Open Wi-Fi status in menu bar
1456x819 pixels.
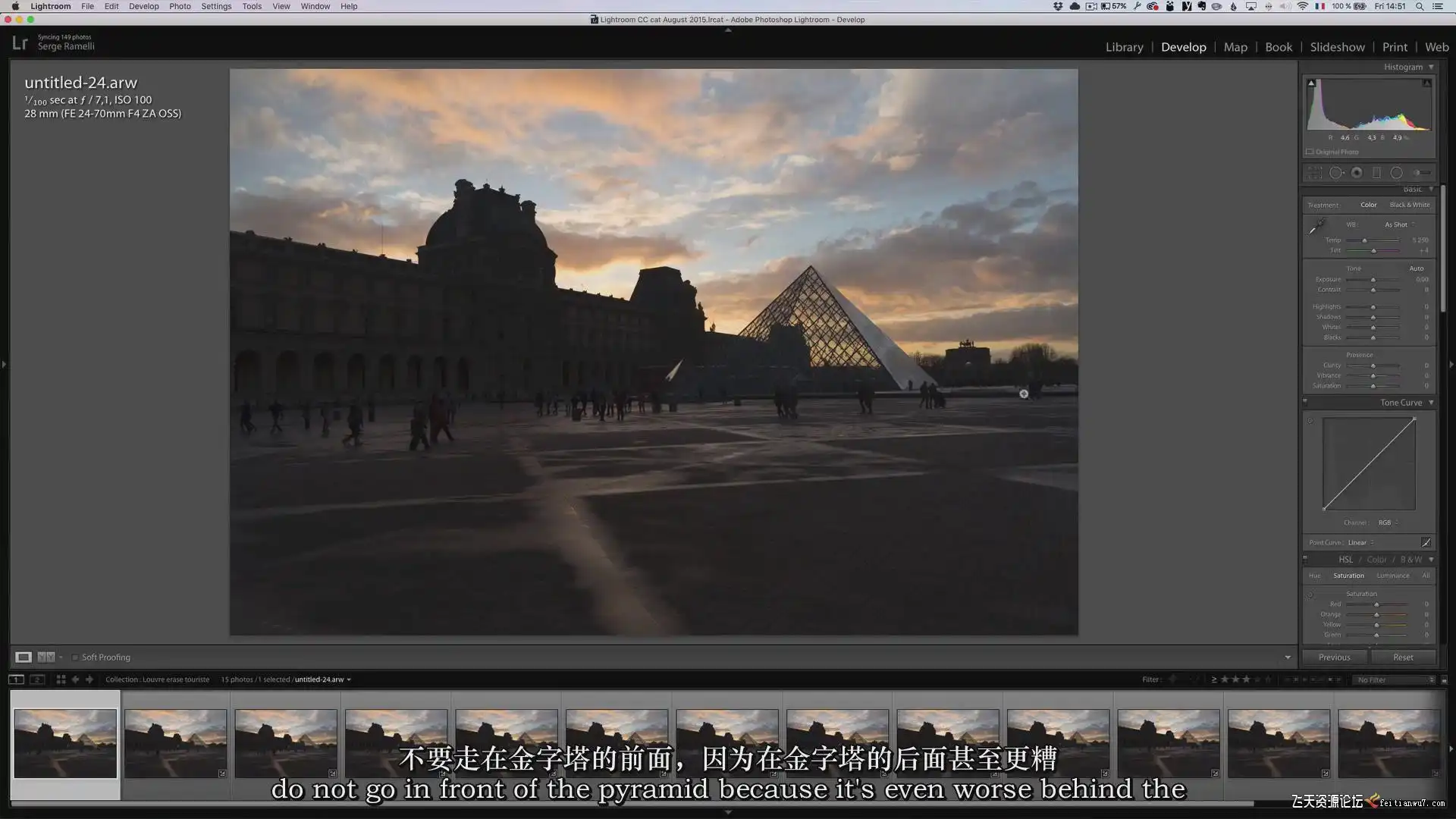[x=1302, y=6]
